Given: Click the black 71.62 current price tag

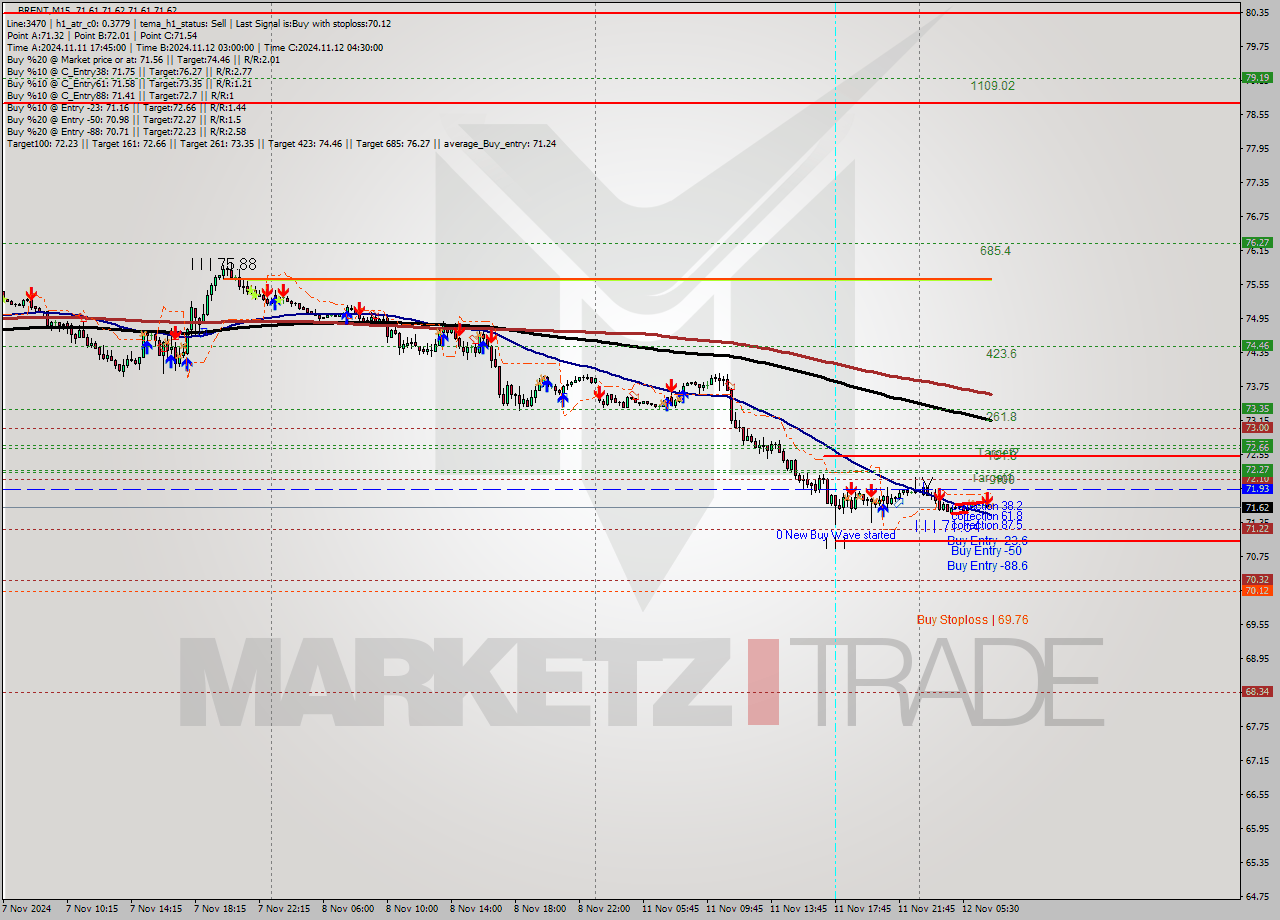Looking at the screenshot, I should [1257, 507].
